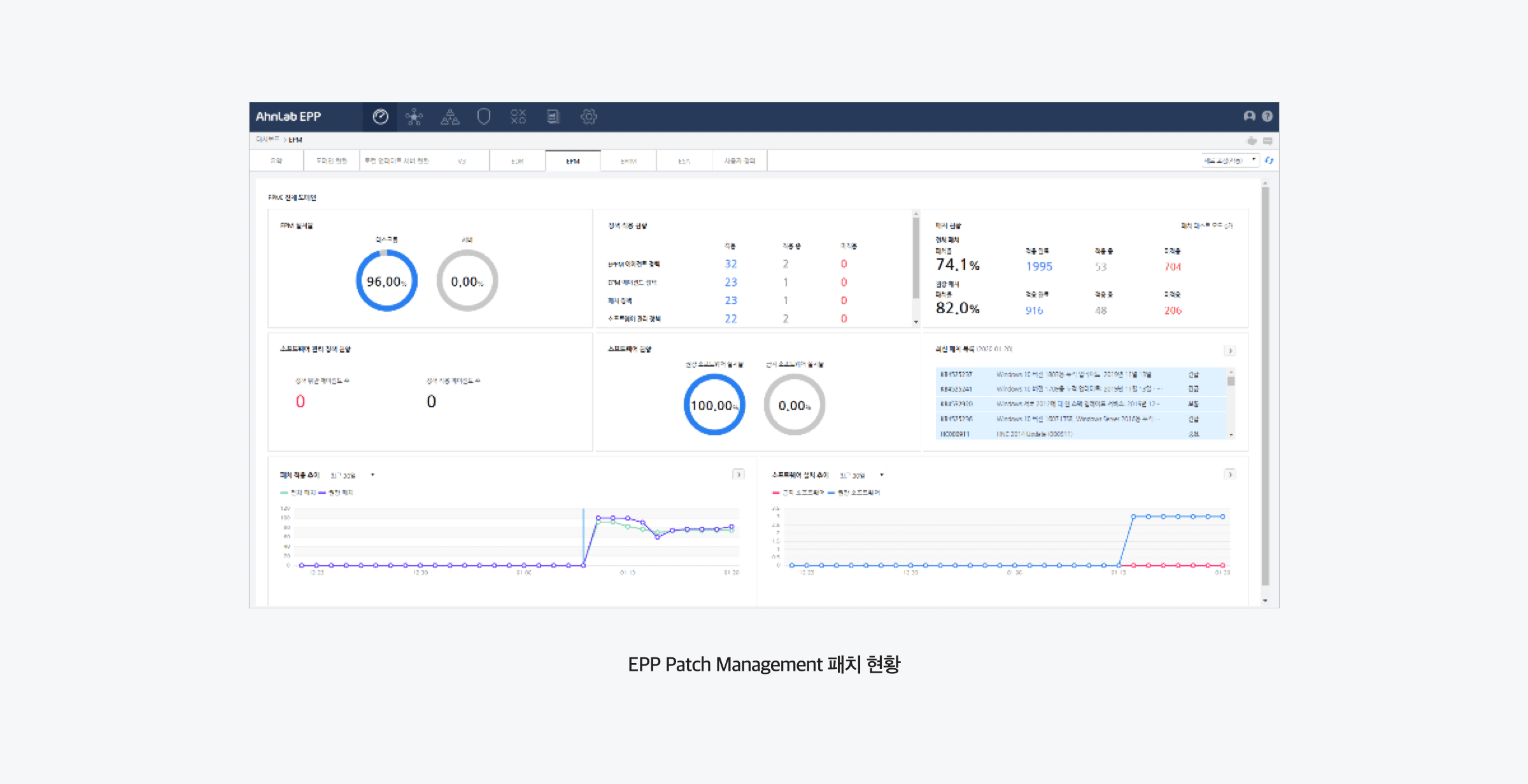The image size is (1528, 784).
Task: Click the print icon below header
Action: coord(1252,141)
